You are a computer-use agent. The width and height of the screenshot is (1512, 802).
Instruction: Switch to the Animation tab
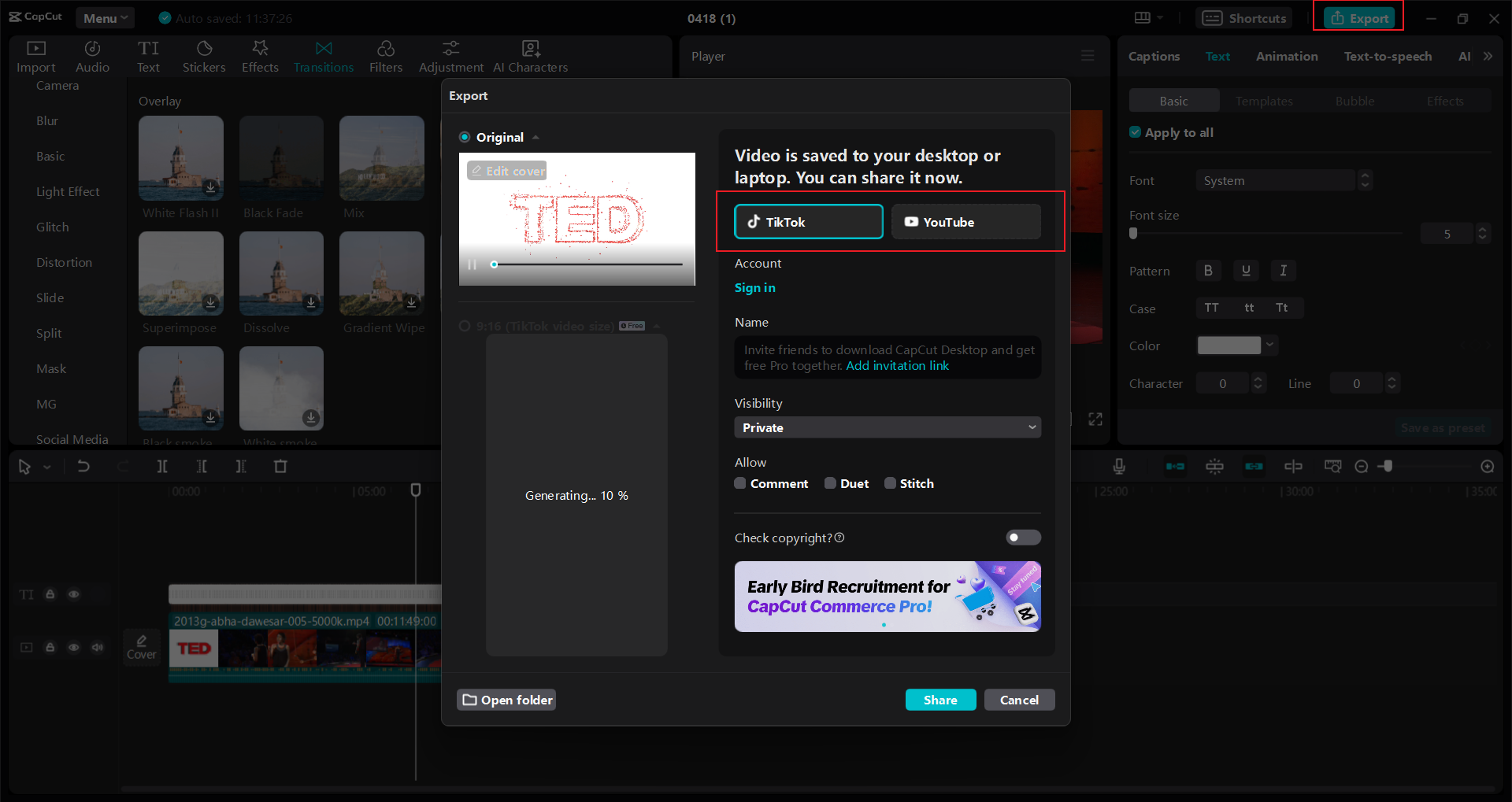(x=1287, y=56)
